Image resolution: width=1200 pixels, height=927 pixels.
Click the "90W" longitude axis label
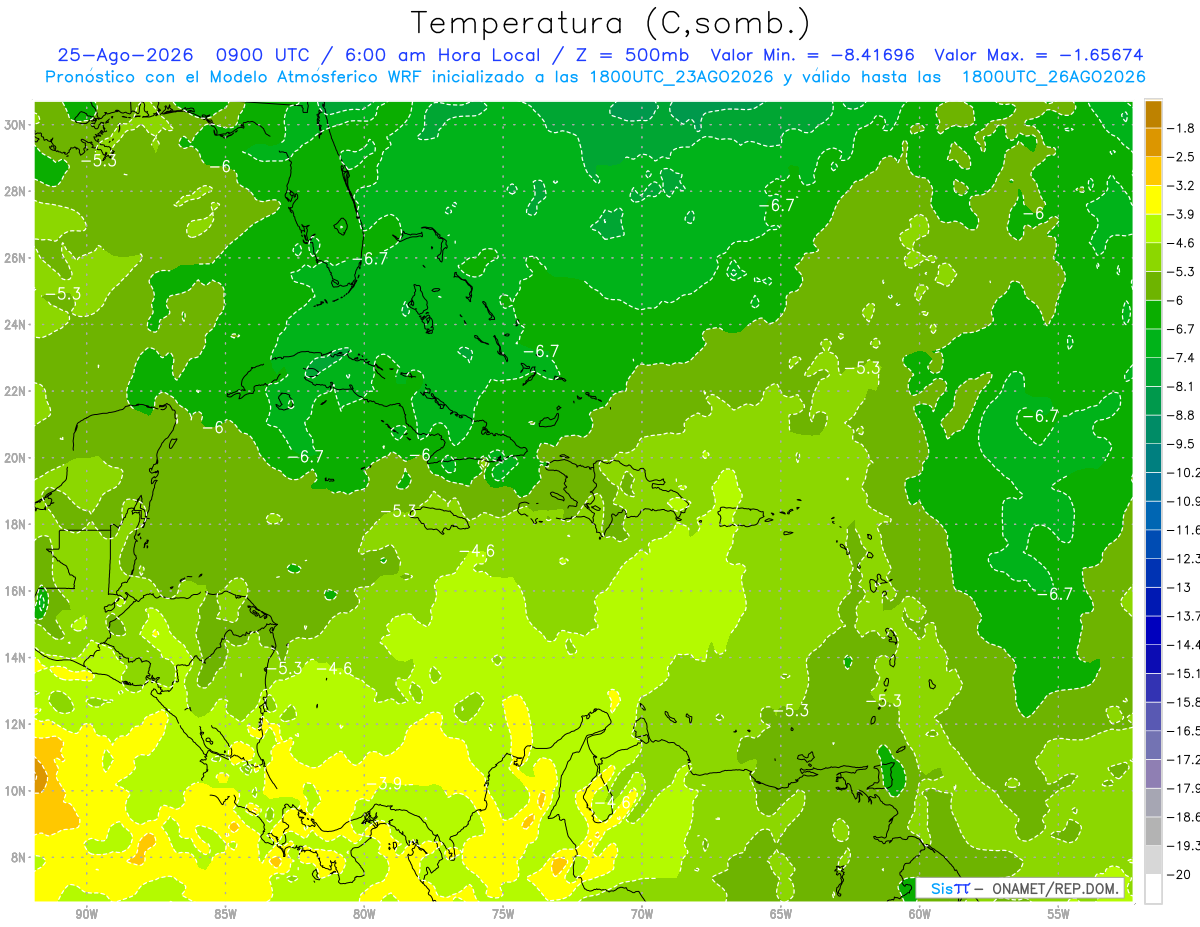point(87,914)
